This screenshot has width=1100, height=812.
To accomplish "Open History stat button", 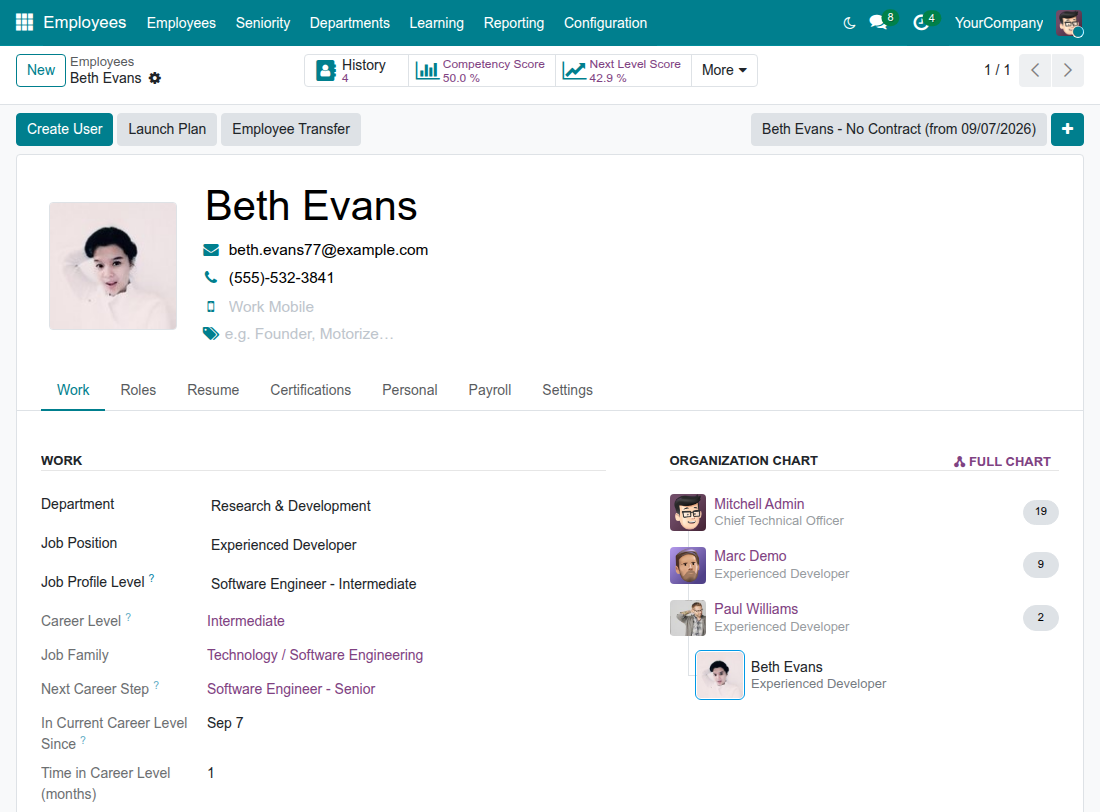I will tap(356, 70).
